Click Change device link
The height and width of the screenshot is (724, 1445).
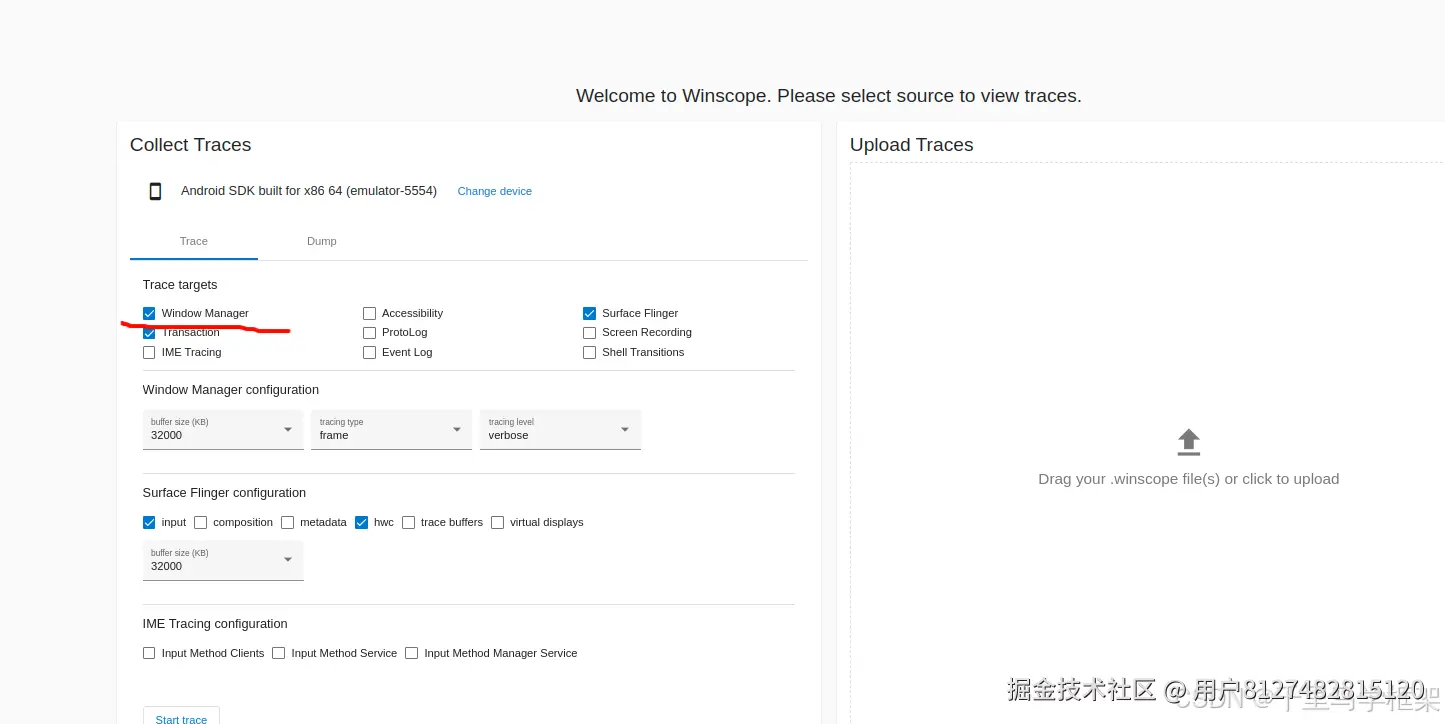[494, 191]
